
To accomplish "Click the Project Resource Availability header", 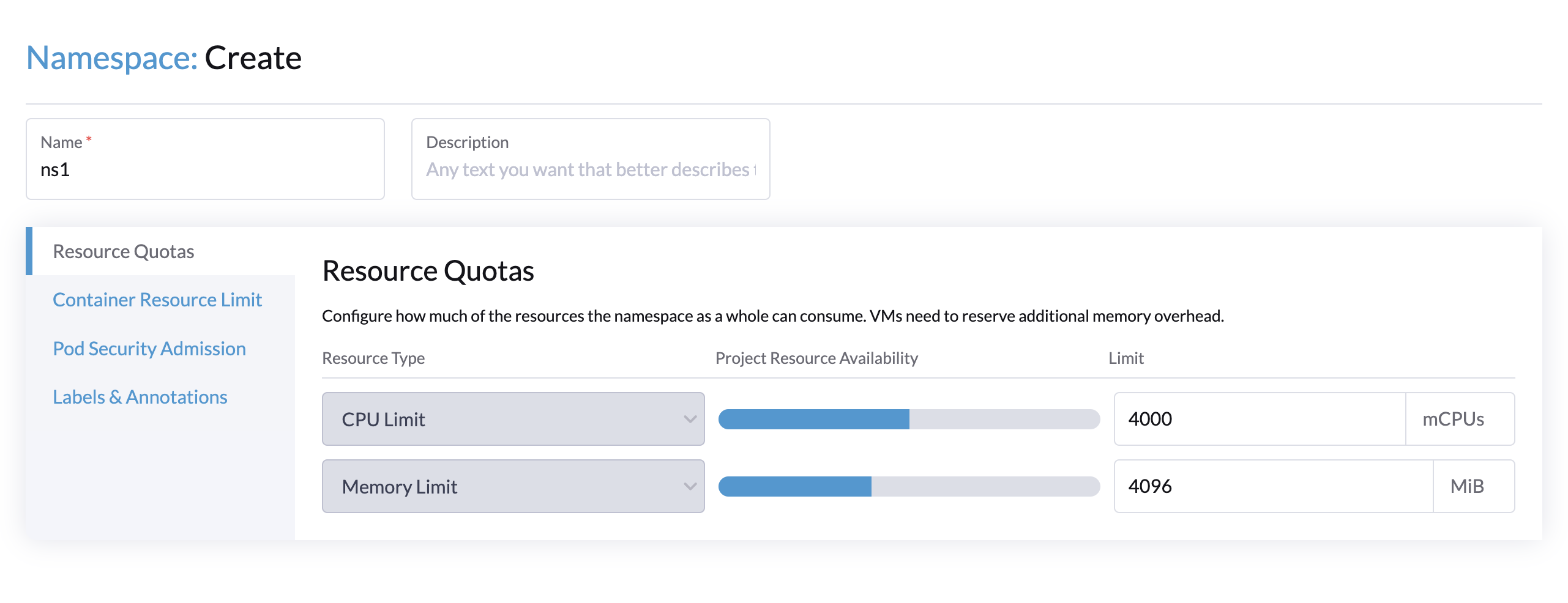I will coord(816,358).
